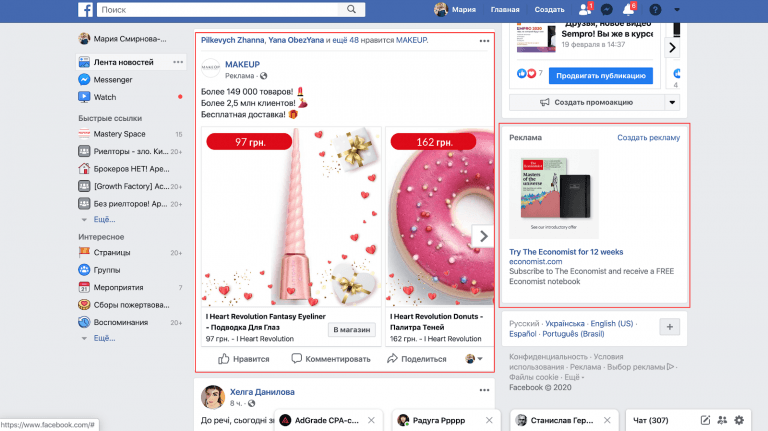This screenshot has height=431, width=768.
Task: Click create group icon in chat bar
Action: tap(722, 420)
